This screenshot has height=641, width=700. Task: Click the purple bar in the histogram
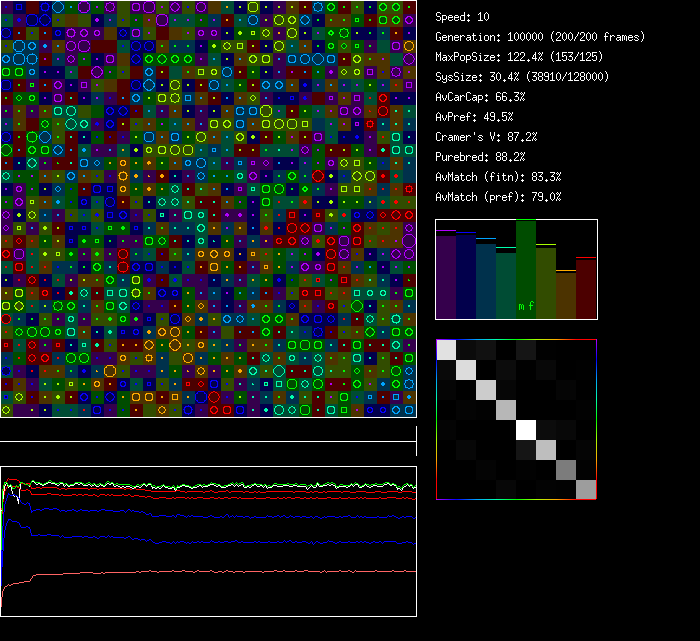click(445, 275)
